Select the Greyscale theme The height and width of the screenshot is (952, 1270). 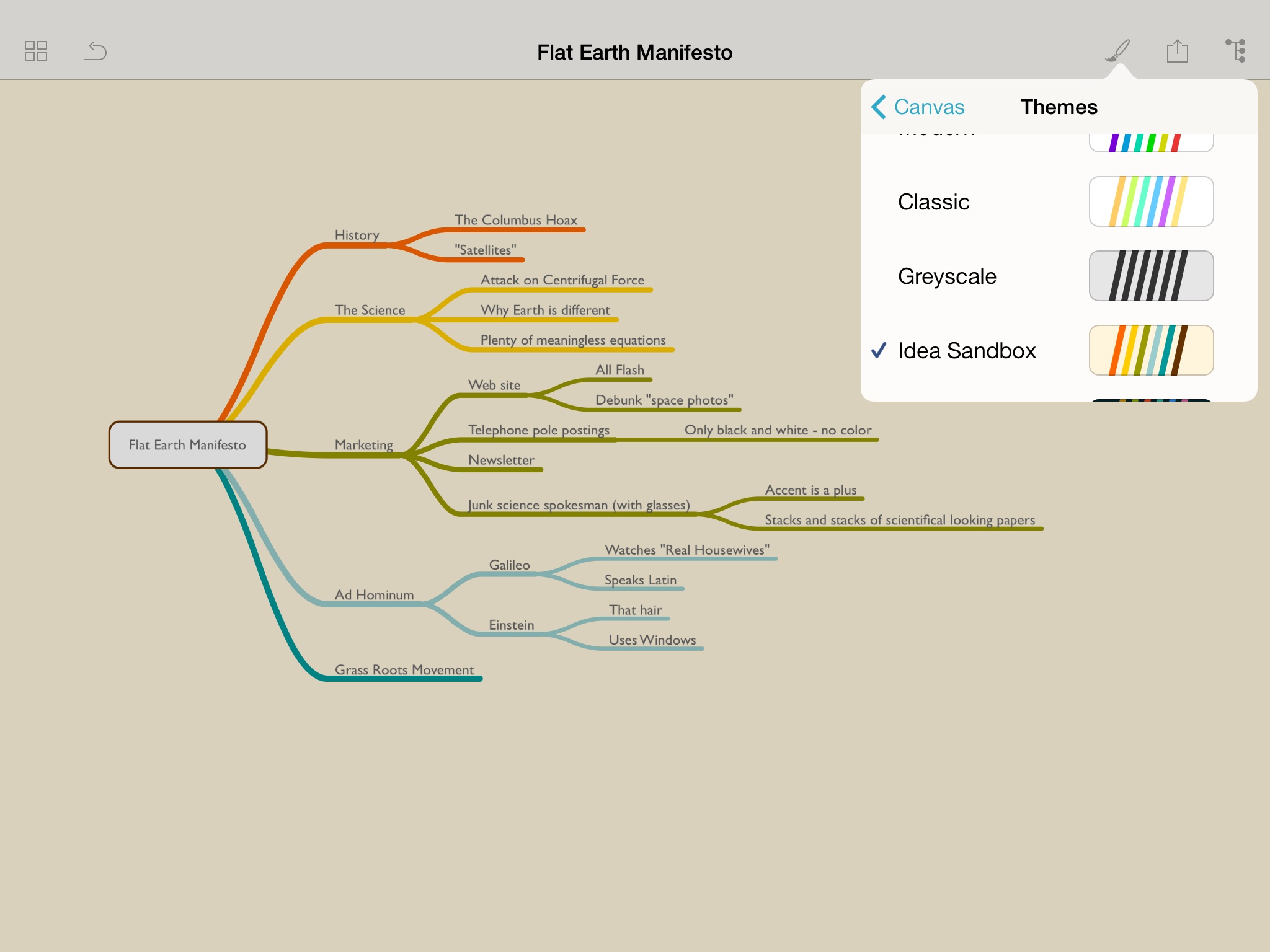click(x=1059, y=276)
